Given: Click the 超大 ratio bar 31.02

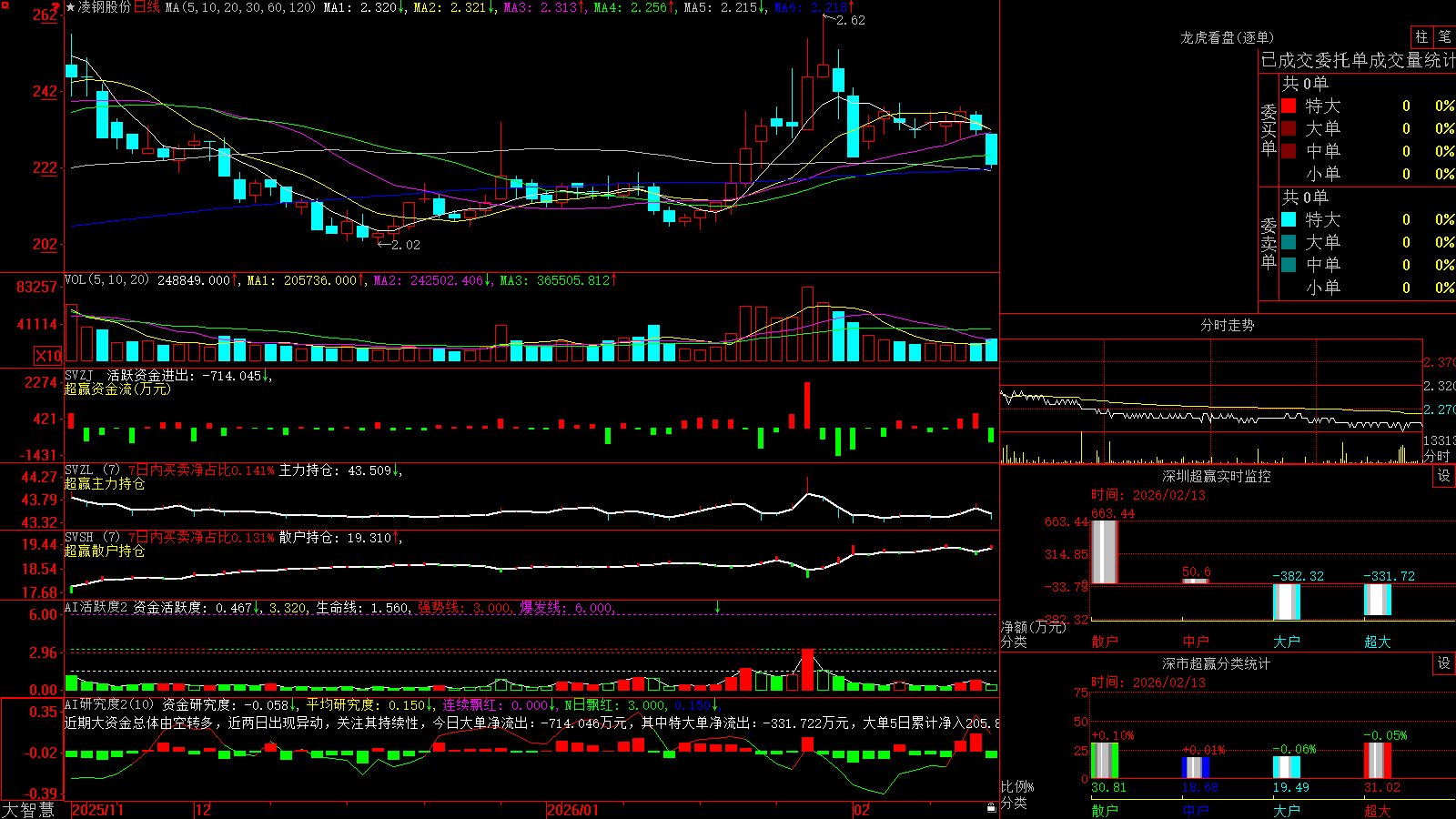Looking at the screenshot, I should point(1378,761).
